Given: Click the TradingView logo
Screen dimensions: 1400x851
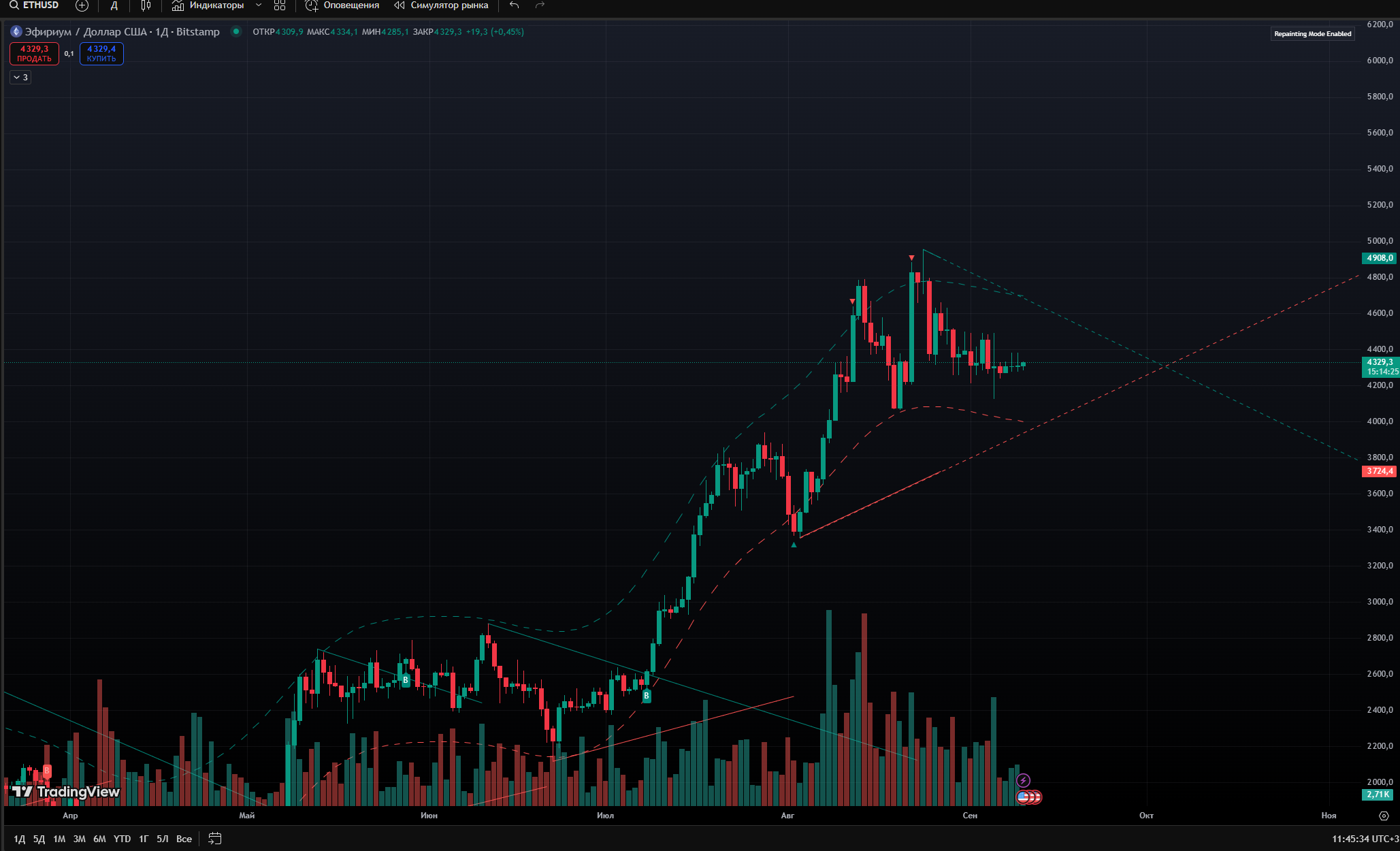Looking at the screenshot, I should [x=67, y=791].
